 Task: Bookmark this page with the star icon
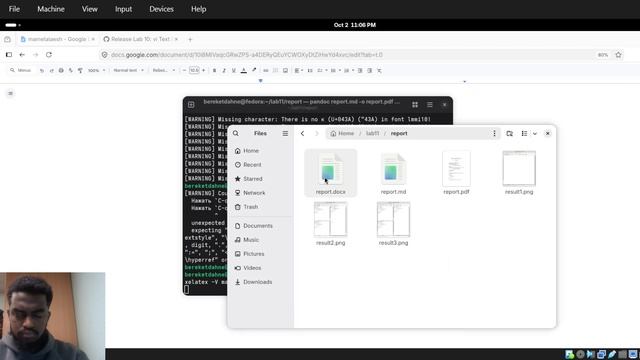tap(618, 55)
